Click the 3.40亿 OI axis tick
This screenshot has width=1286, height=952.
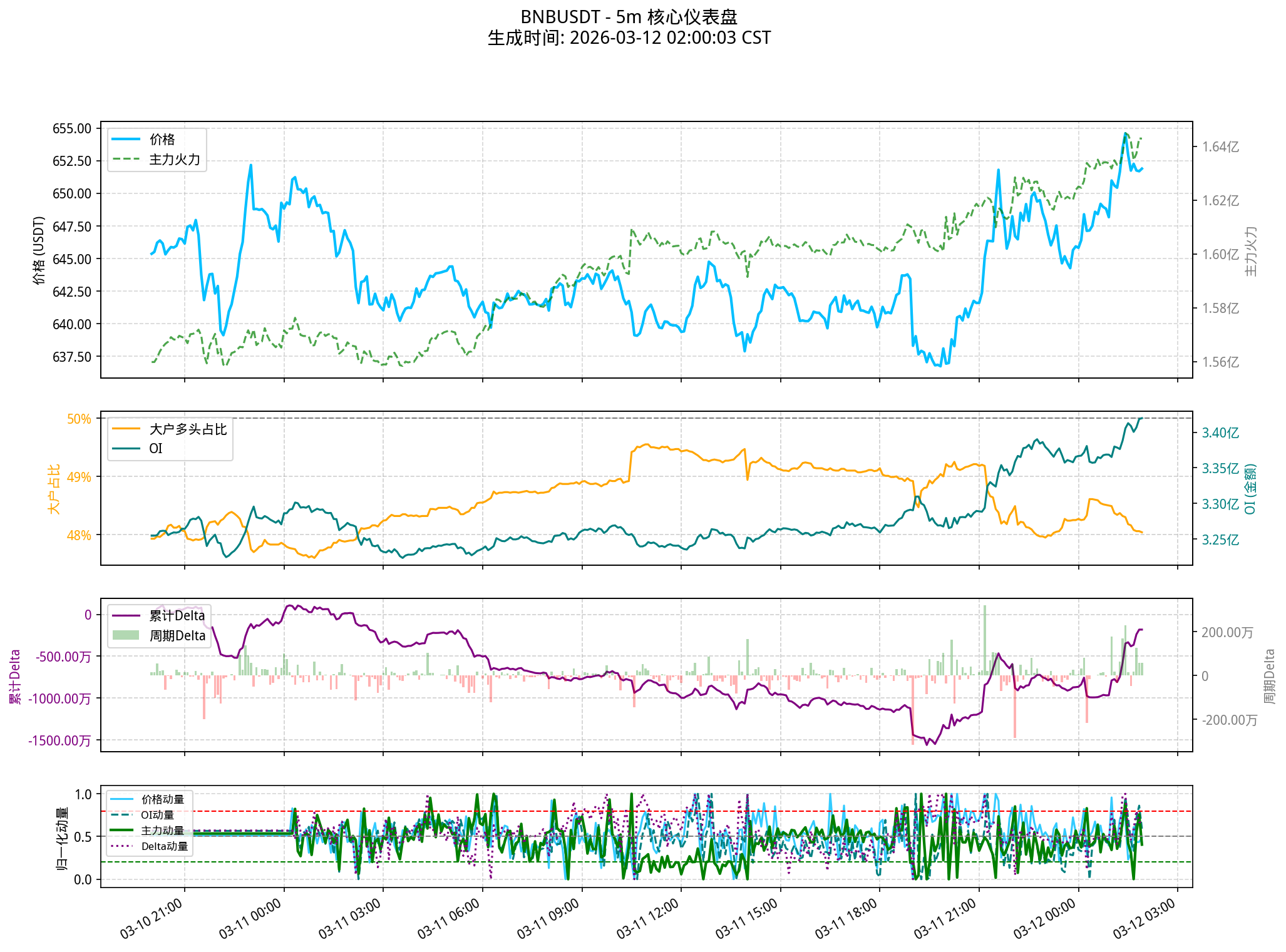tap(1220, 433)
